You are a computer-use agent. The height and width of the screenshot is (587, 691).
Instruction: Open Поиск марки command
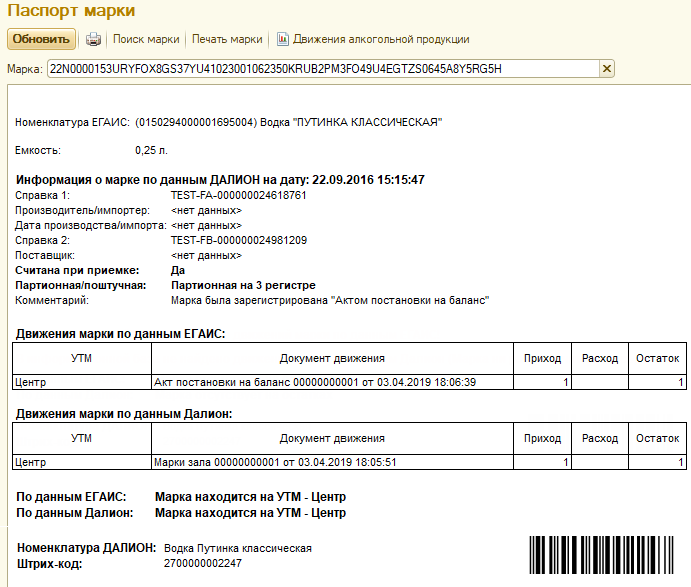click(x=146, y=39)
